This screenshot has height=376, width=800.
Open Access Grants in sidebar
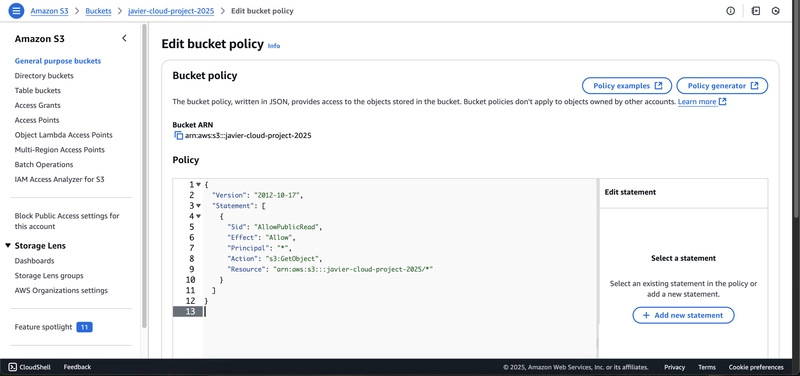point(38,105)
